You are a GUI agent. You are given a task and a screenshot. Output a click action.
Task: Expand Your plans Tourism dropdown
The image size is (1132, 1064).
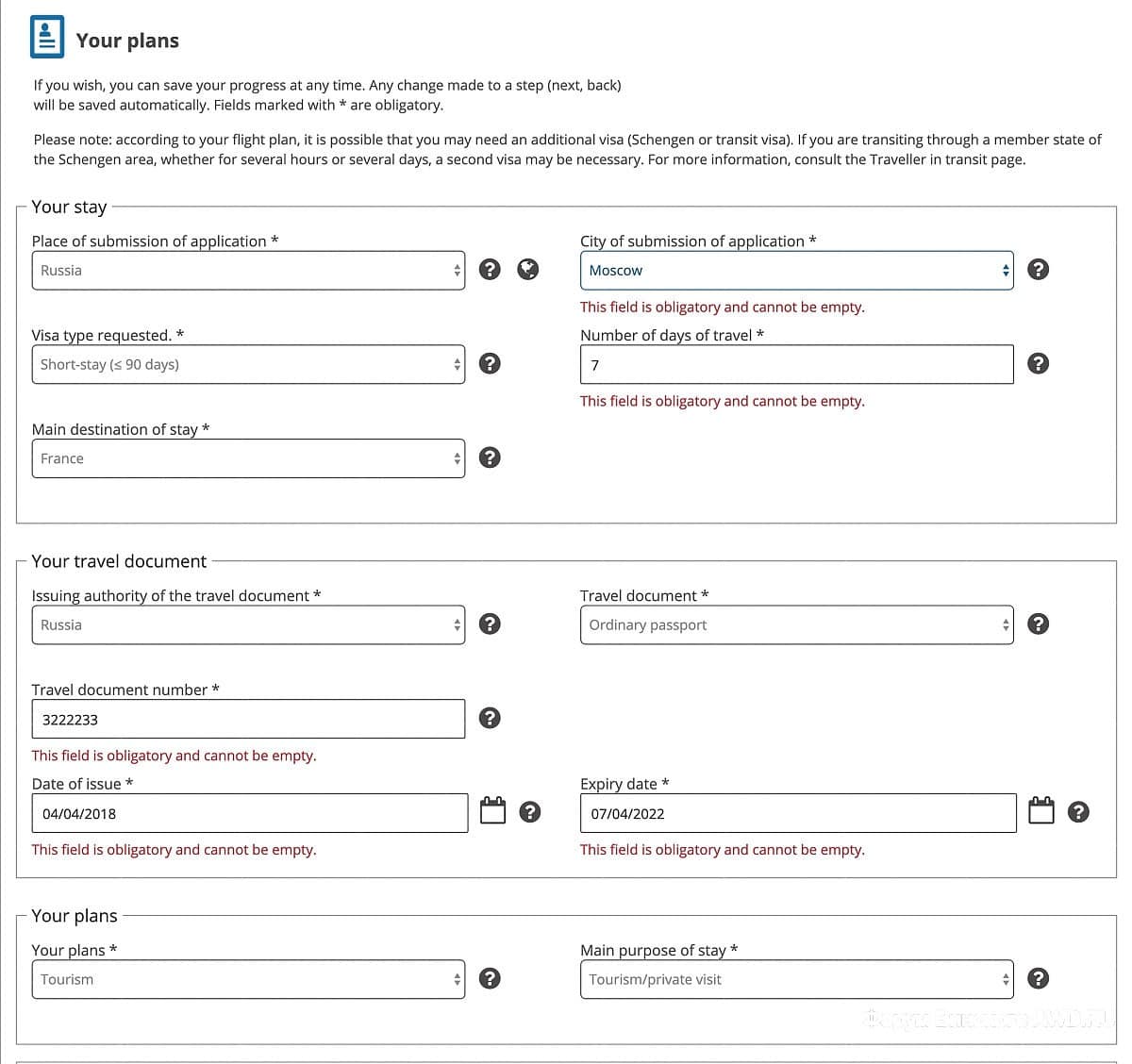[248, 980]
